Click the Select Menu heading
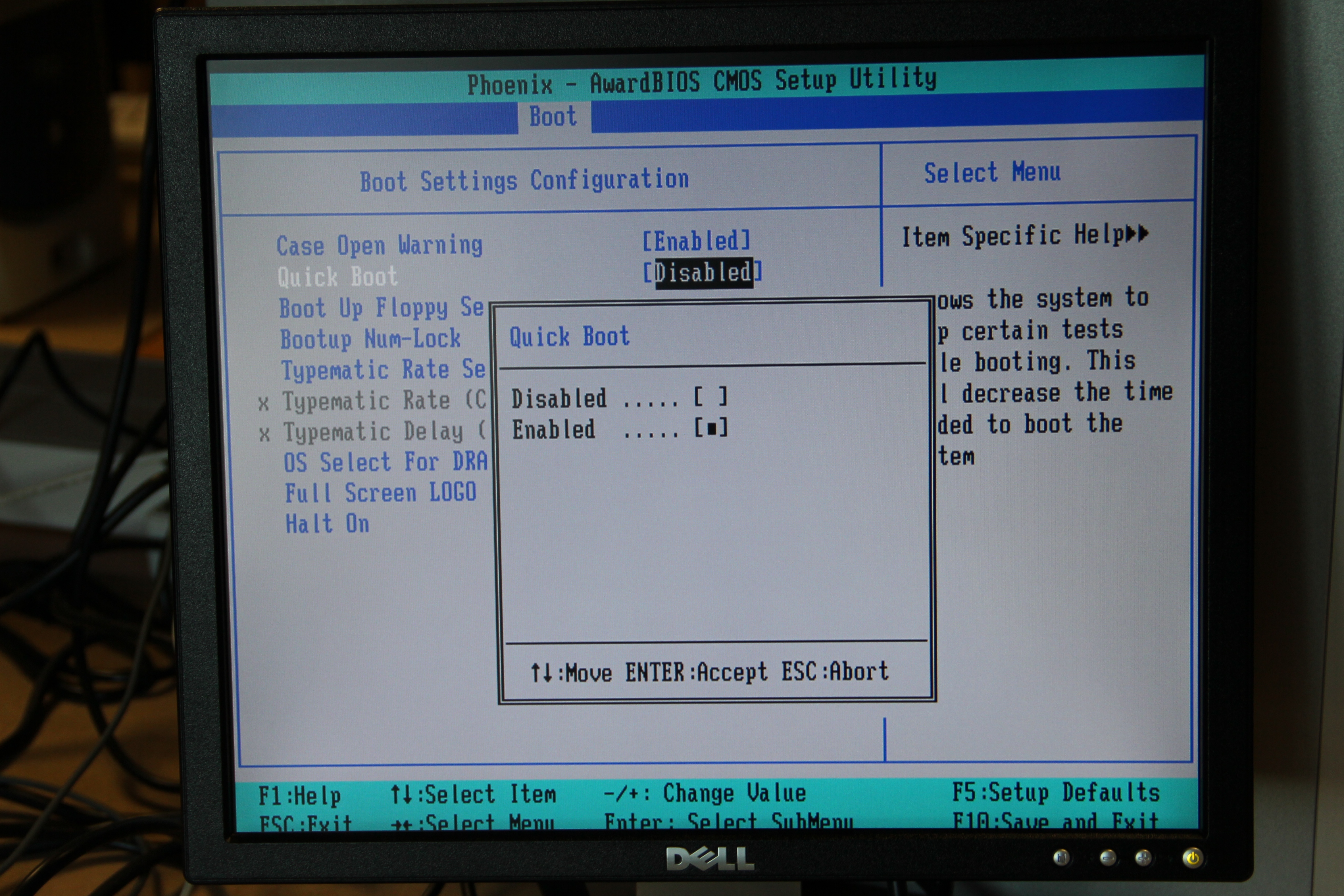 tap(993, 172)
